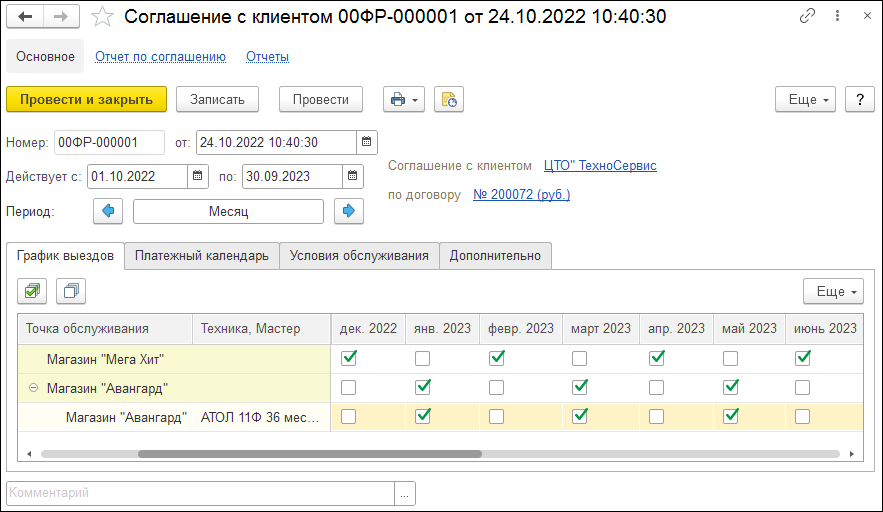
Task: Open calendar picker for "Действует с" date
Action: (197, 176)
